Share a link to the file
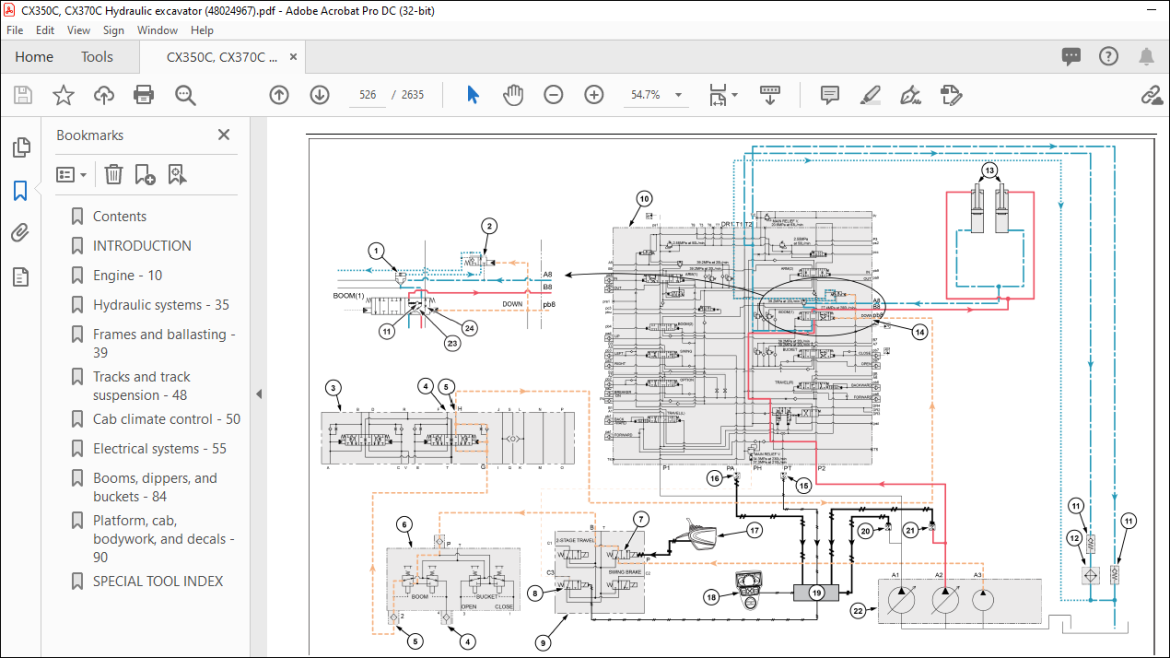The height and width of the screenshot is (658, 1170). pyautogui.click(x=1151, y=95)
